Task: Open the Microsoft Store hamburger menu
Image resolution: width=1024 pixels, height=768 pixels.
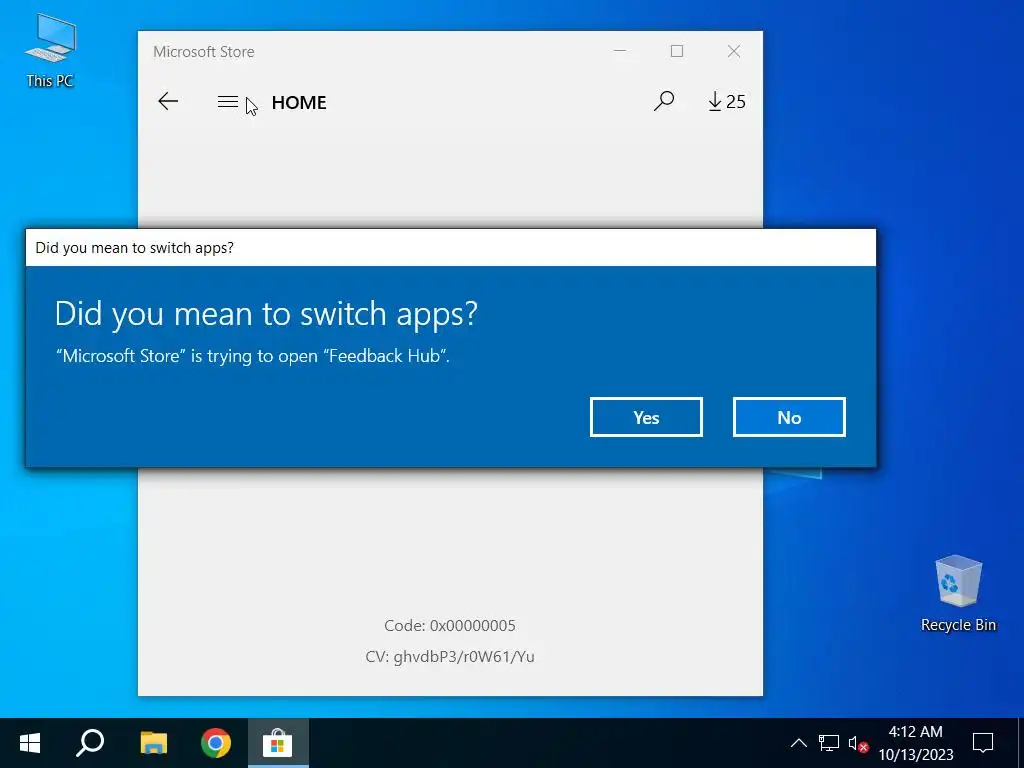Action: (x=228, y=101)
